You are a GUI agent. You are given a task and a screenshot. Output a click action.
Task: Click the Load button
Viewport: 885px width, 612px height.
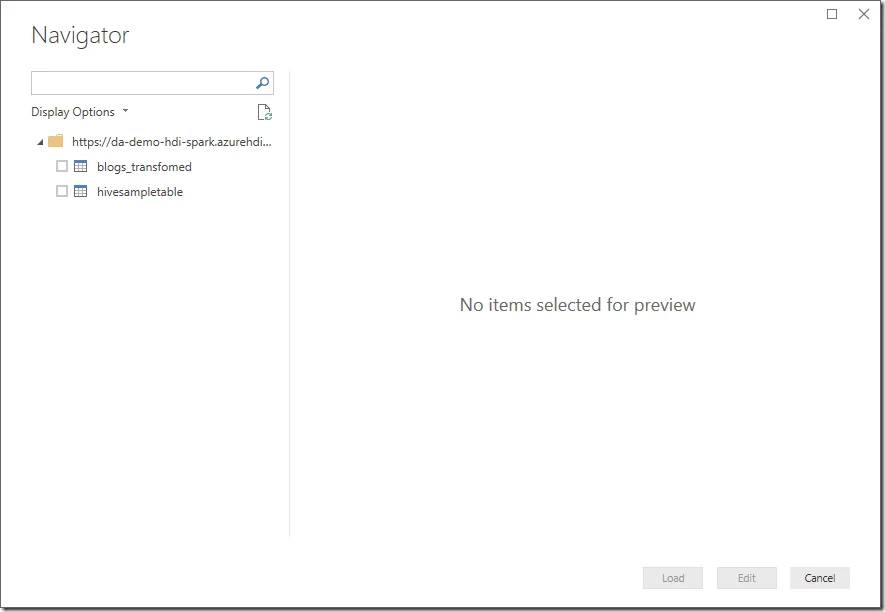point(672,578)
